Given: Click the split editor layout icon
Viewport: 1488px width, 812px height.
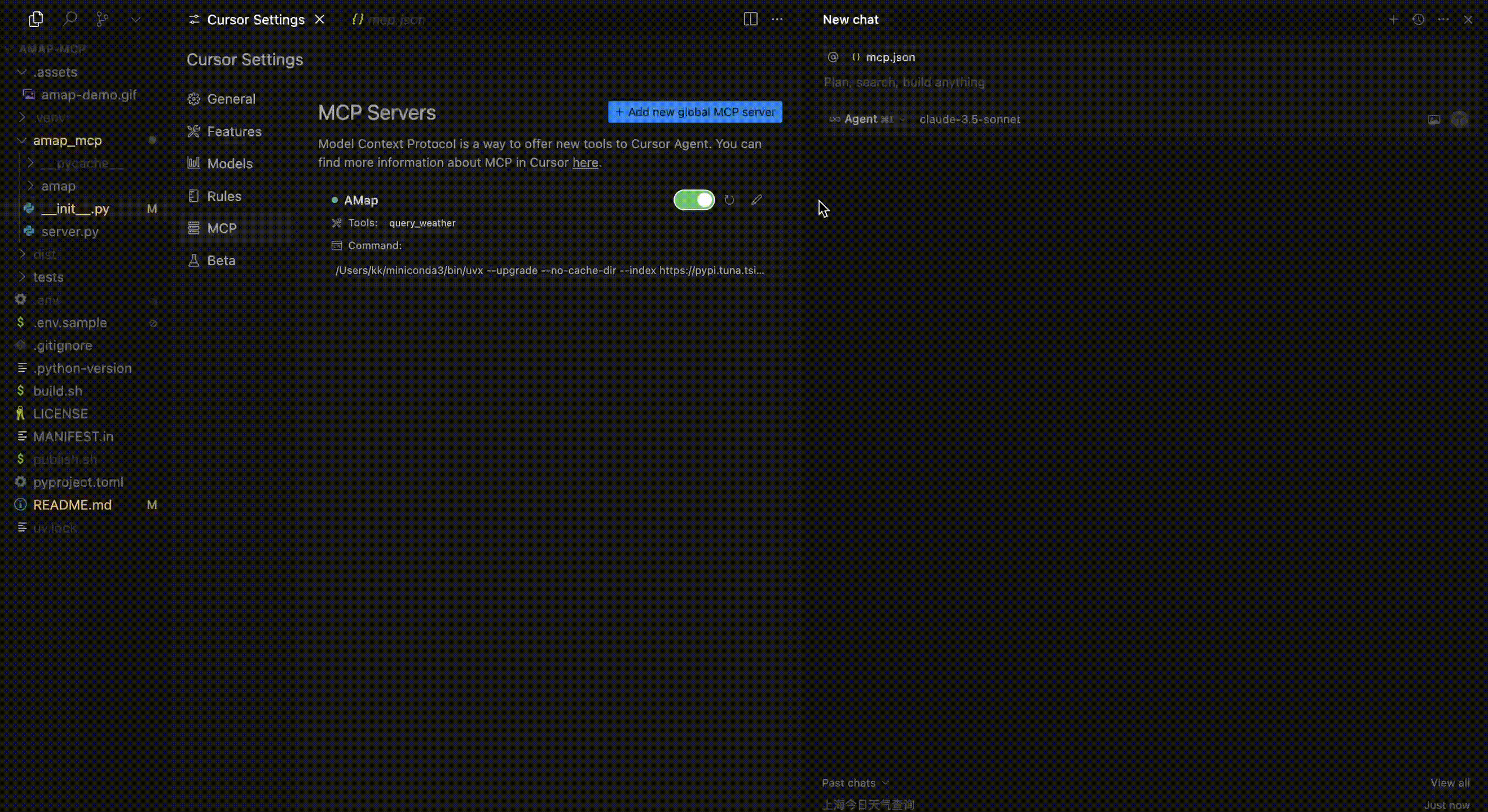Looking at the screenshot, I should [750, 19].
